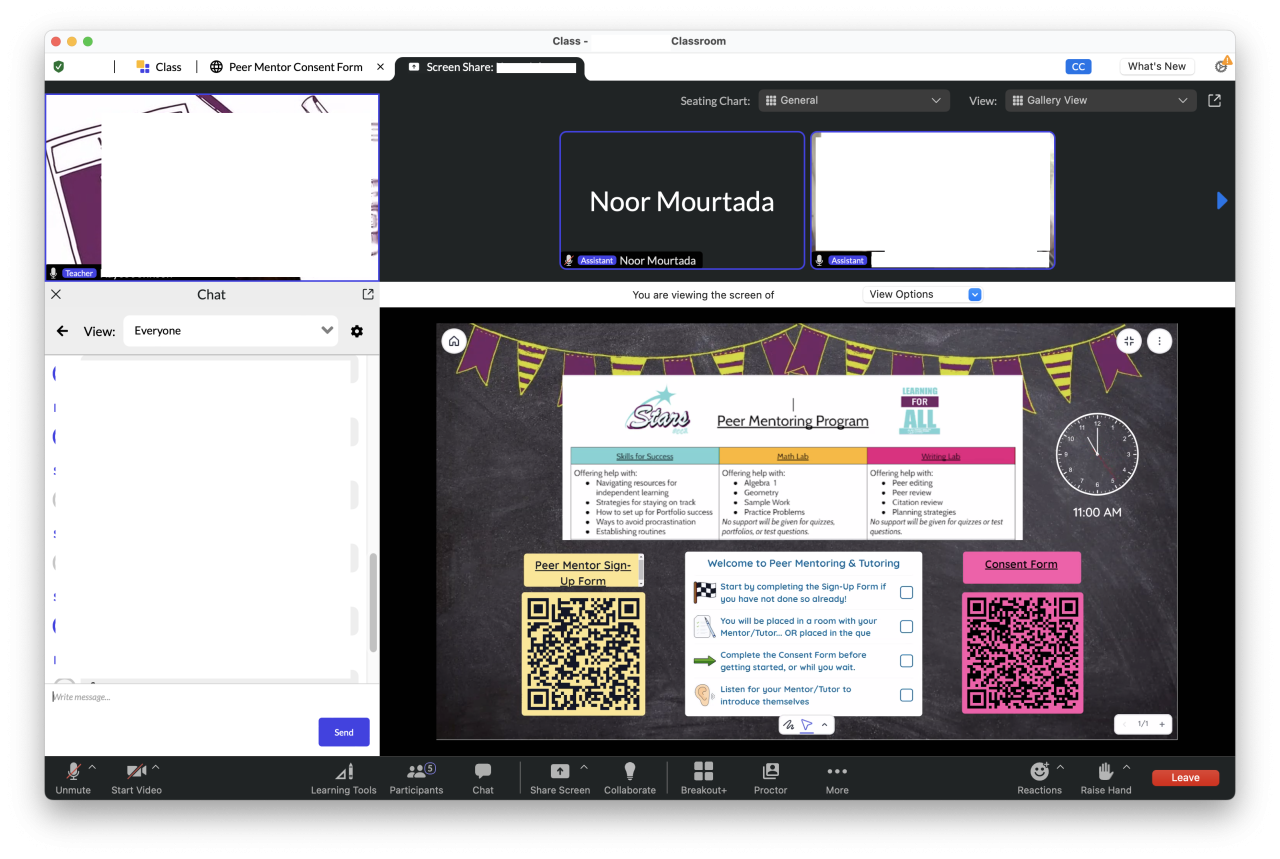Open the More options menu
Screen dimensions: 1280x859
[x=837, y=777]
